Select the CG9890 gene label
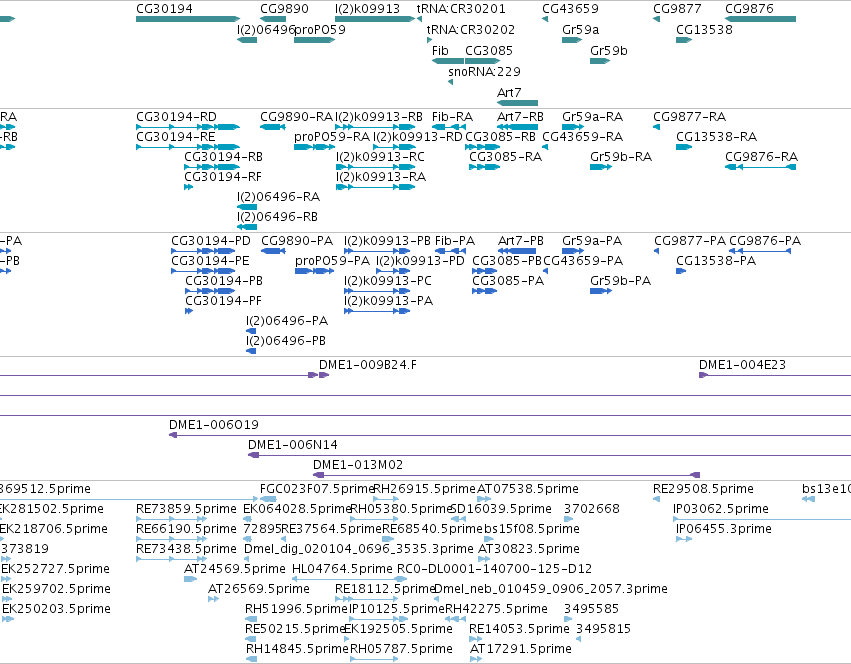851x664 pixels. [x=284, y=9]
